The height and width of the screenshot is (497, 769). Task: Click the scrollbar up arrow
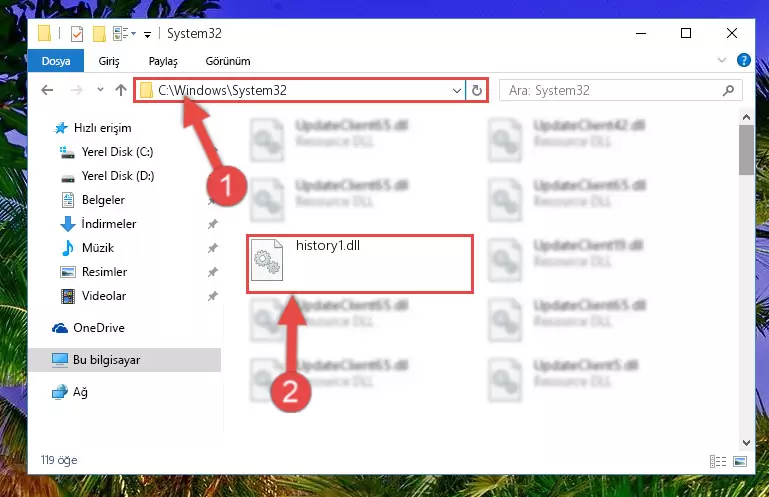click(746, 117)
